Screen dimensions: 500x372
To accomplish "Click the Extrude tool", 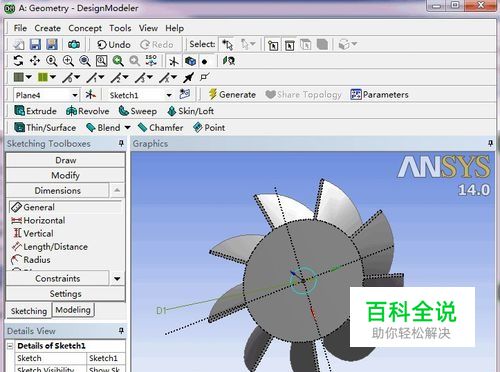I will point(35,111).
